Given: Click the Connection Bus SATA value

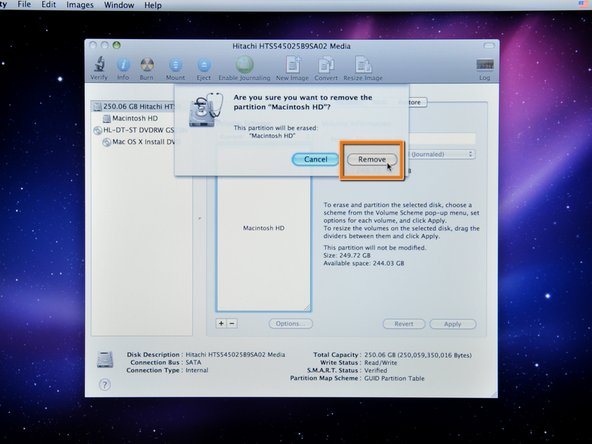Looking at the screenshot, I should [x=193, y=362].
